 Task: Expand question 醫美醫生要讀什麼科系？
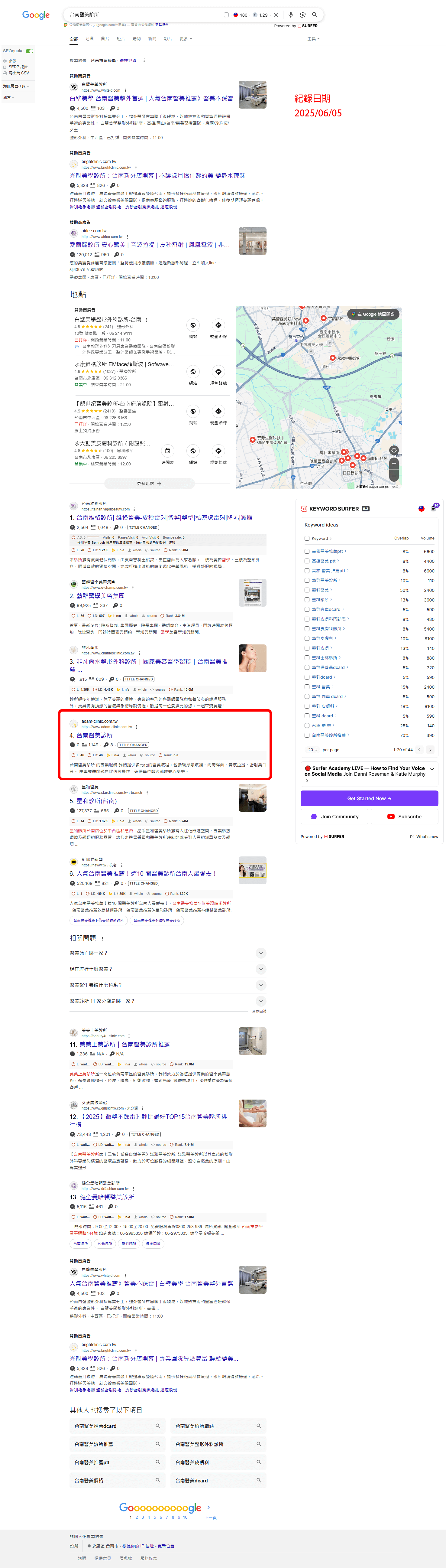point(261,985)
